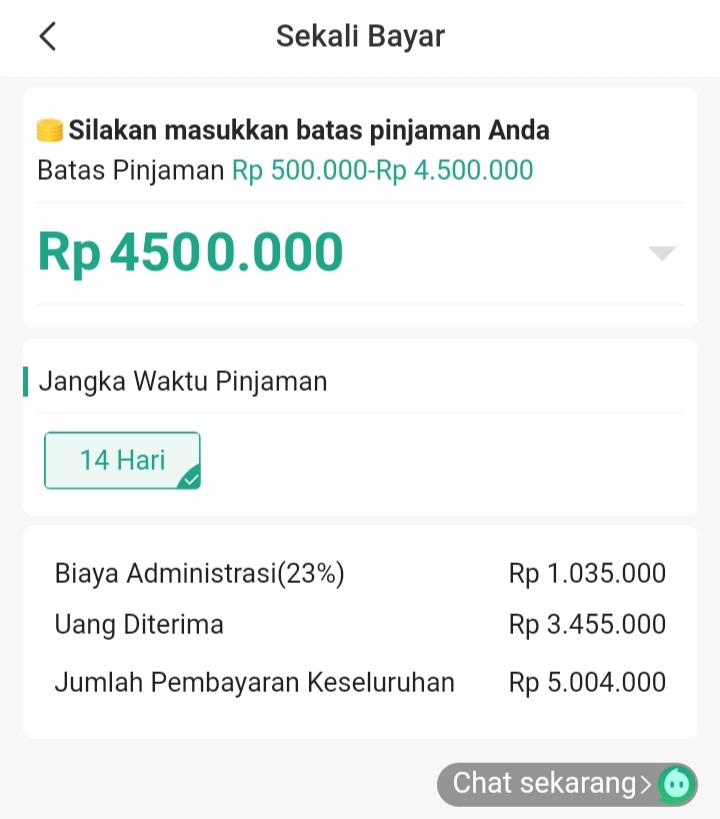Click the checkmark corner on 14 Hari
This screenshot has width=720, height=819.
(x=189, y=478)
